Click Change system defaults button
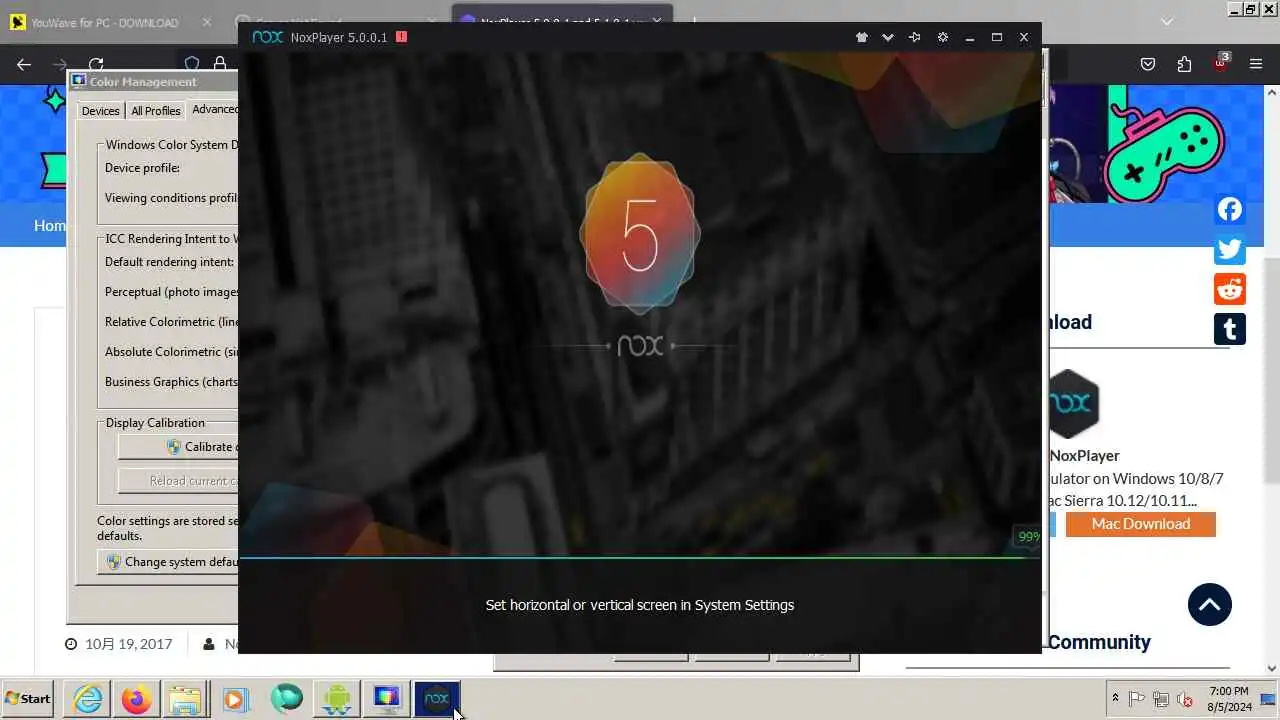The image size is (1280, 720). coord(168,562)
